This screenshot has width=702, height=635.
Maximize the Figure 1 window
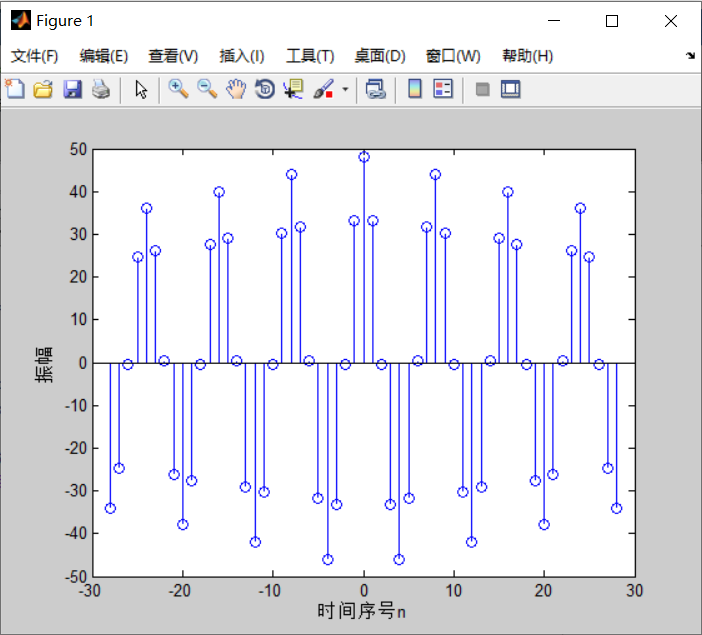coord(612,21)
